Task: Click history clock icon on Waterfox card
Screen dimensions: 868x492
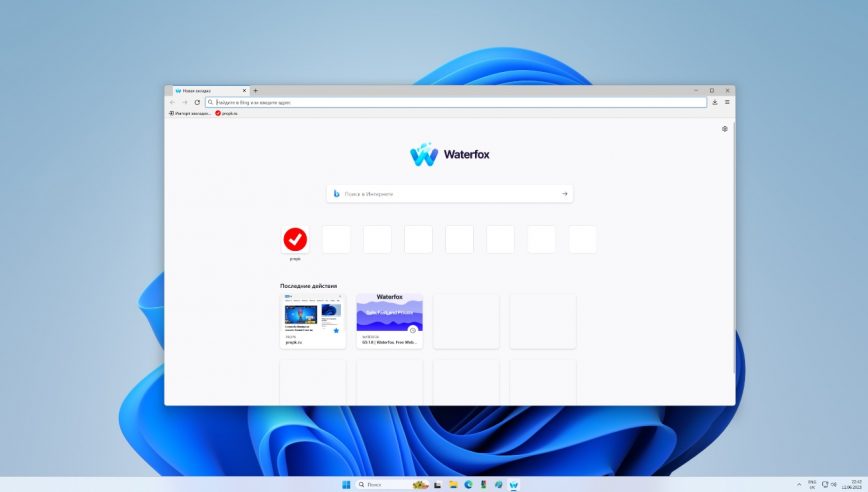Action: point(412,330)
